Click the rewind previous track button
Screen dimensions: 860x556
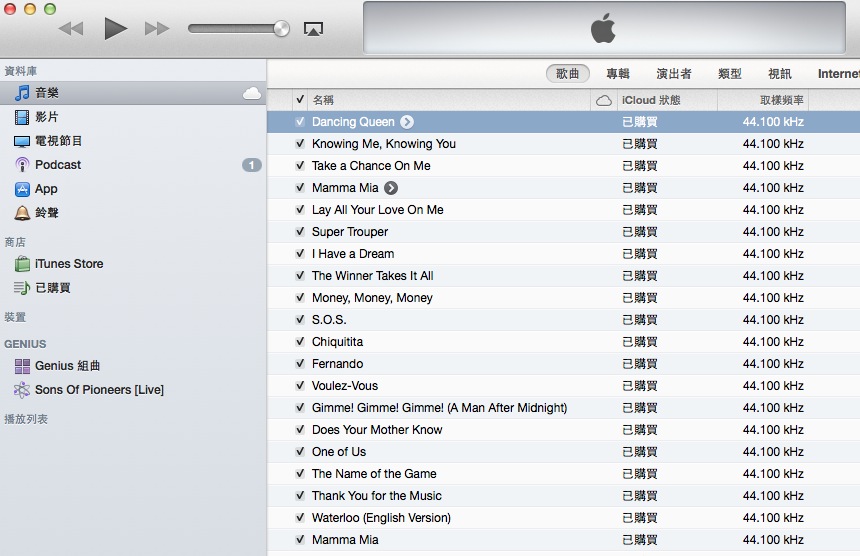(71, 29)
